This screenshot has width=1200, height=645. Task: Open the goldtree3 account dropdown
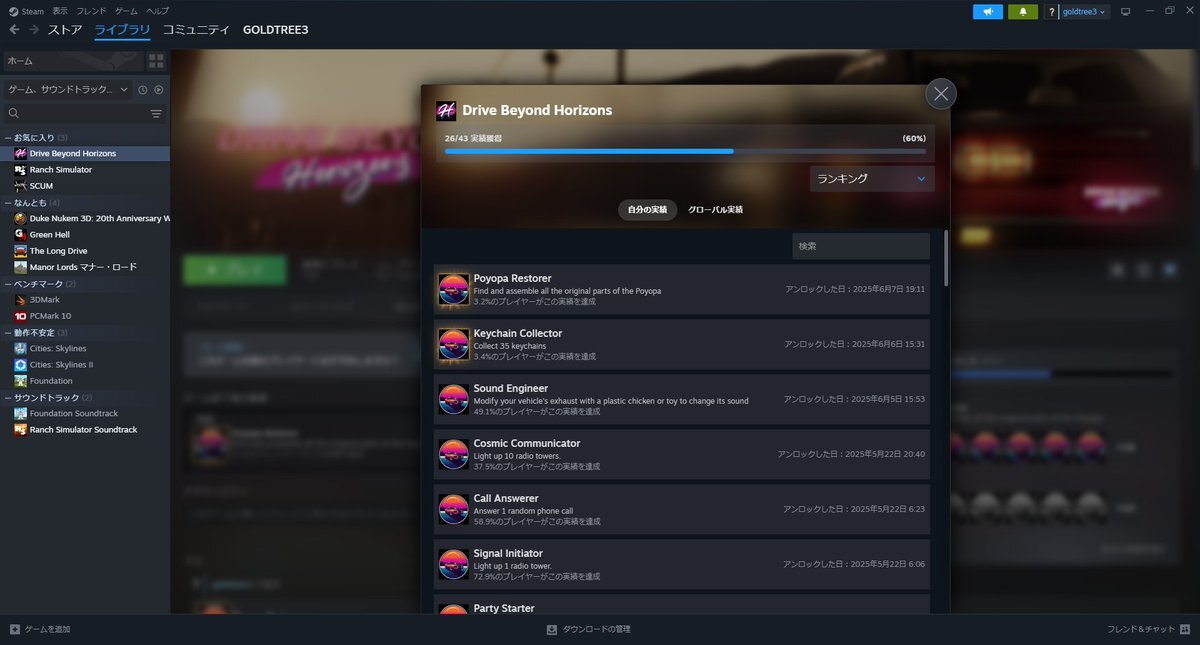click(x=1084, y=11)
